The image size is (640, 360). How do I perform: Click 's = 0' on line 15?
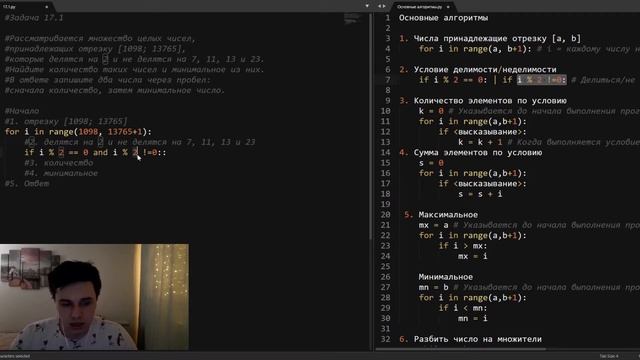[x=431, y=163]
